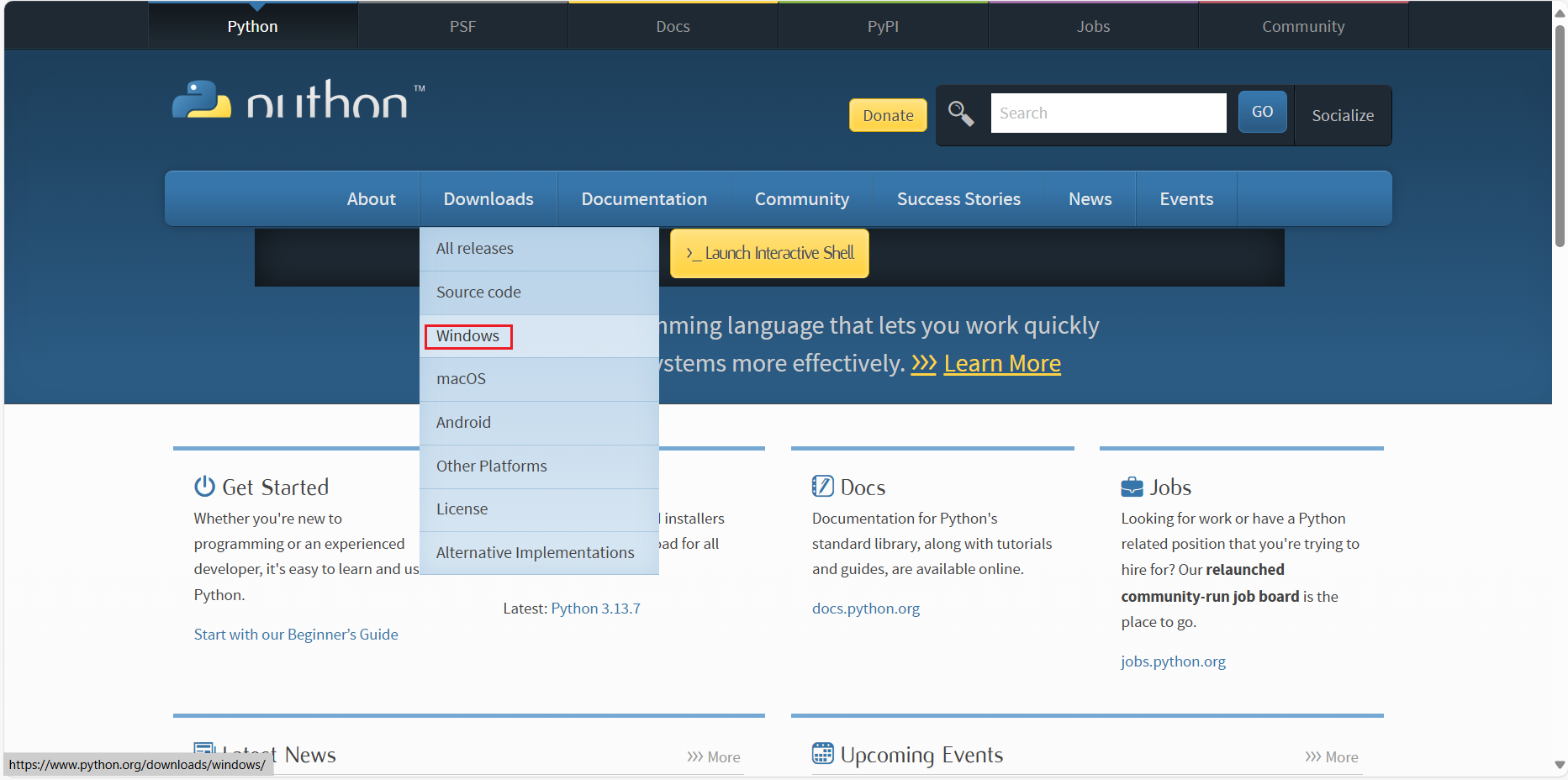Open the Python 3.13.7 latest release link
This screenshot has height=780, width=1568.
coord(595,609)
